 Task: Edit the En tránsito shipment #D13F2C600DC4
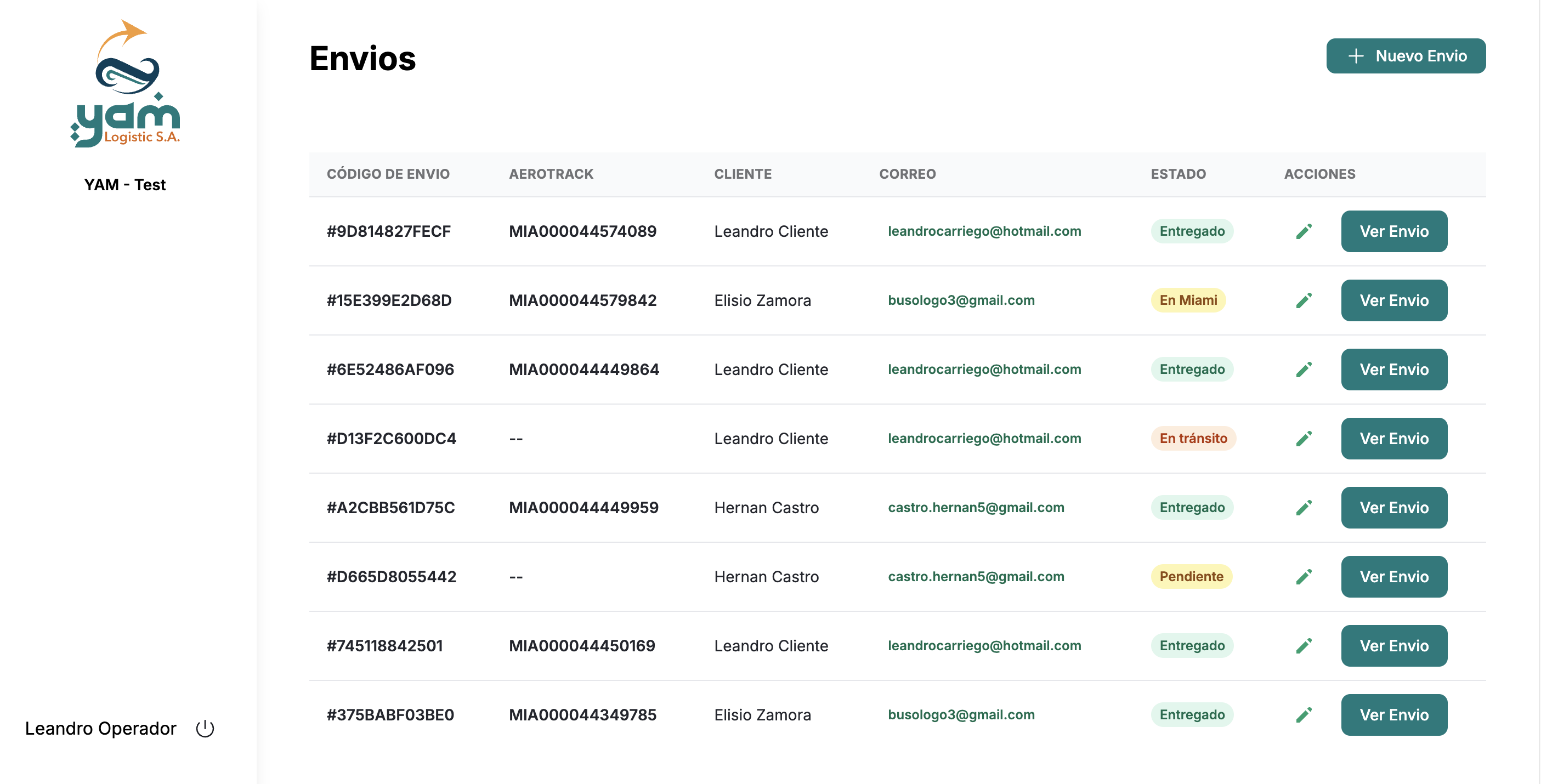(x=1304, y=439)
